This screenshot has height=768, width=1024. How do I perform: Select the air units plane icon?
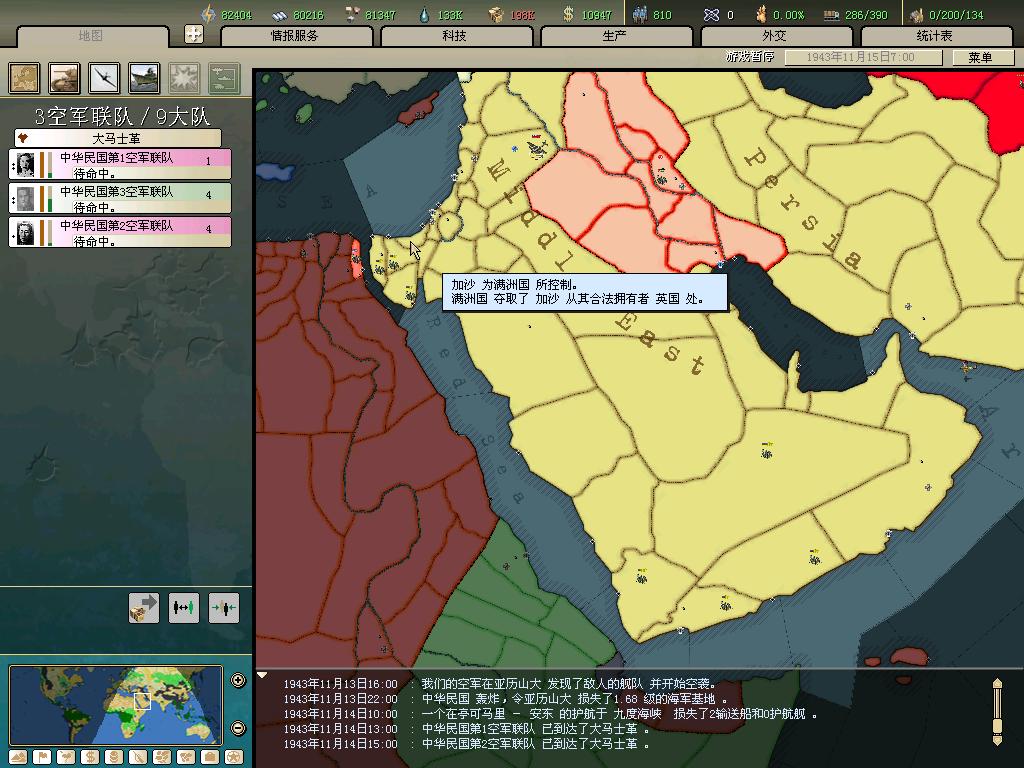point(104,78)
